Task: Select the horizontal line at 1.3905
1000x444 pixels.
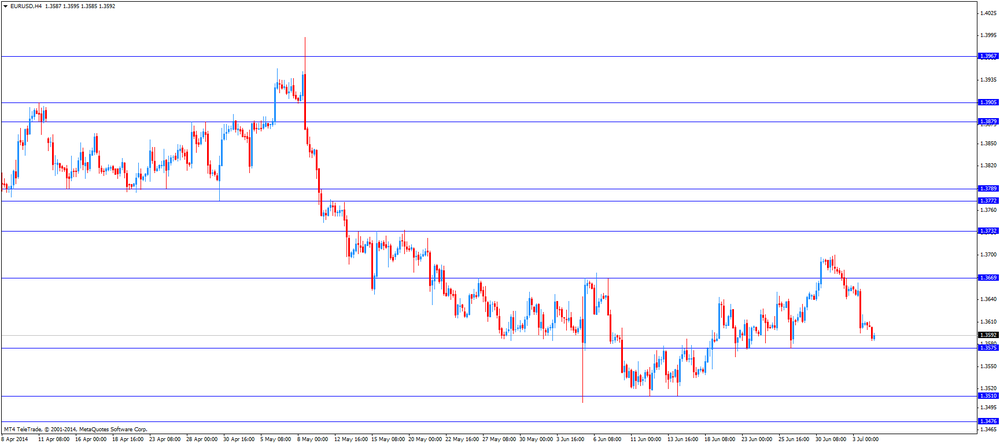Action: pyautogui.click(x=489, y=102)
